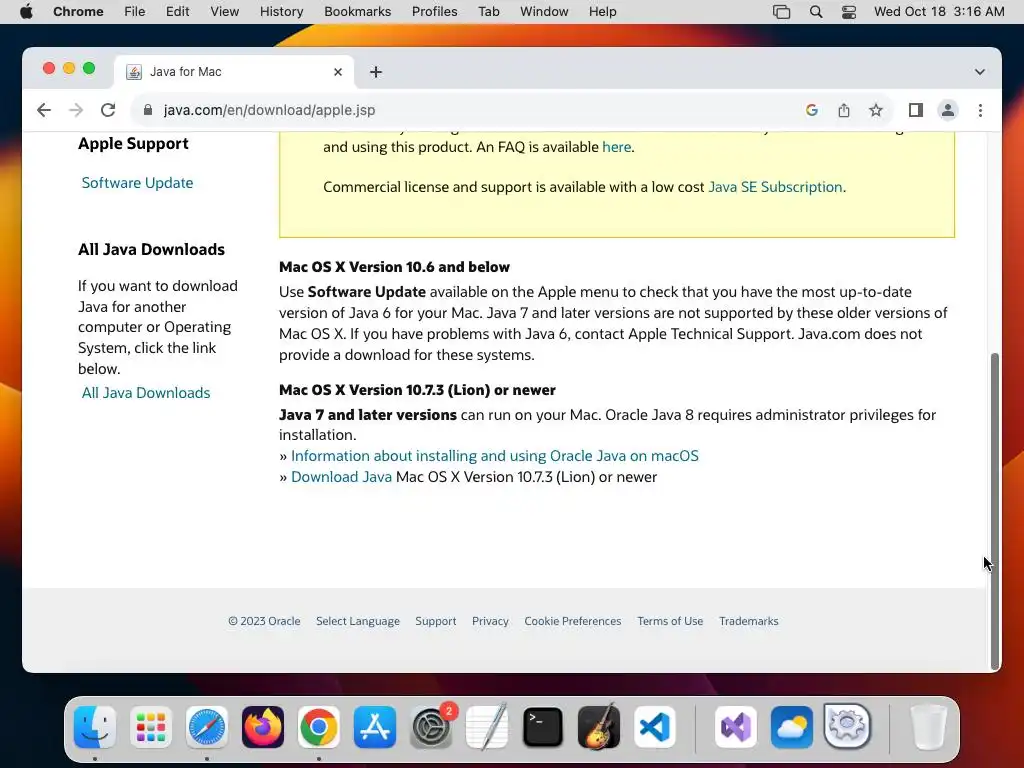Image resolution: width=1024 pixels, height=768 pixels.
Task: Toggle the Chrome side panel
Action: point(916,110)
